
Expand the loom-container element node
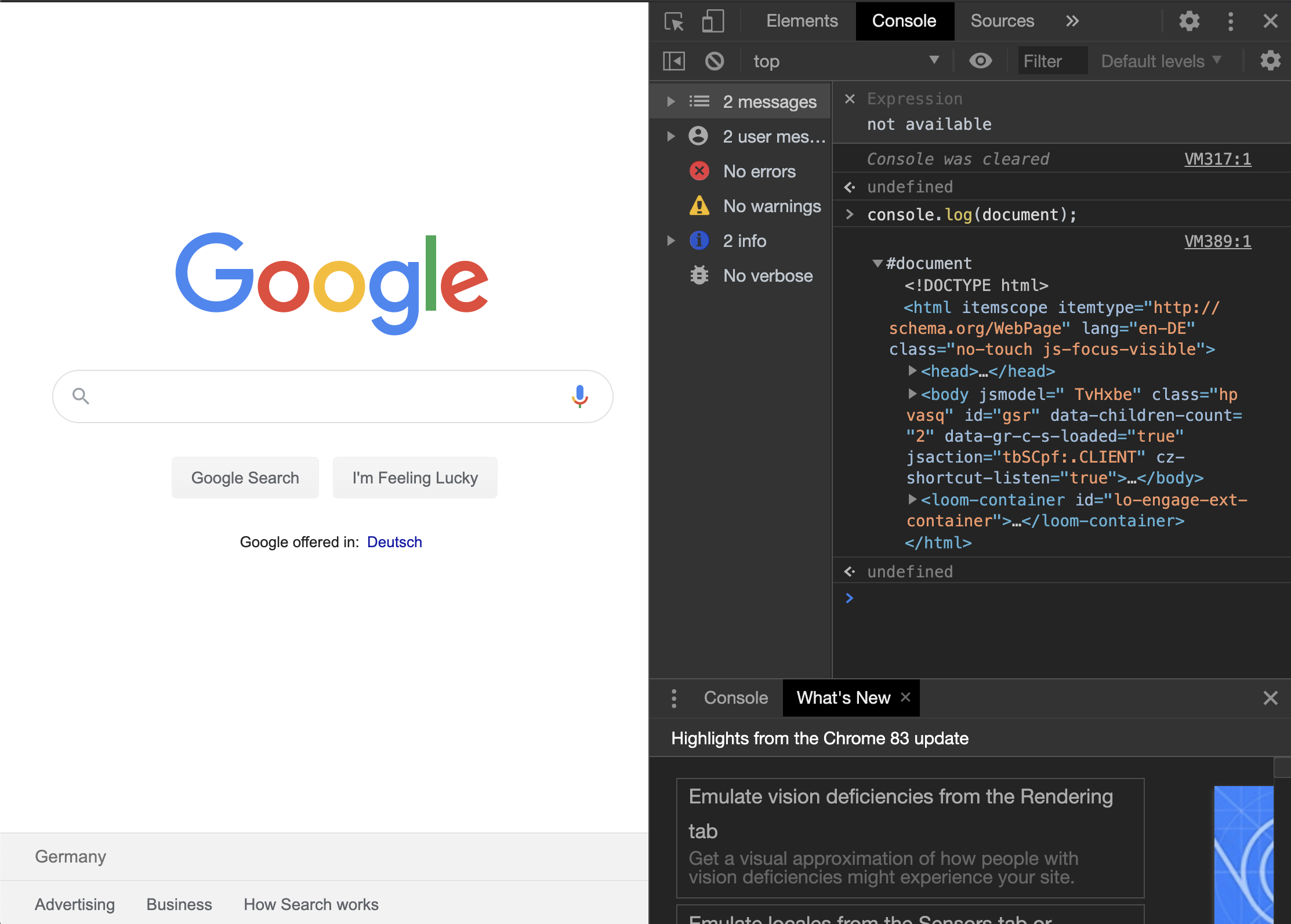(912, 500)
